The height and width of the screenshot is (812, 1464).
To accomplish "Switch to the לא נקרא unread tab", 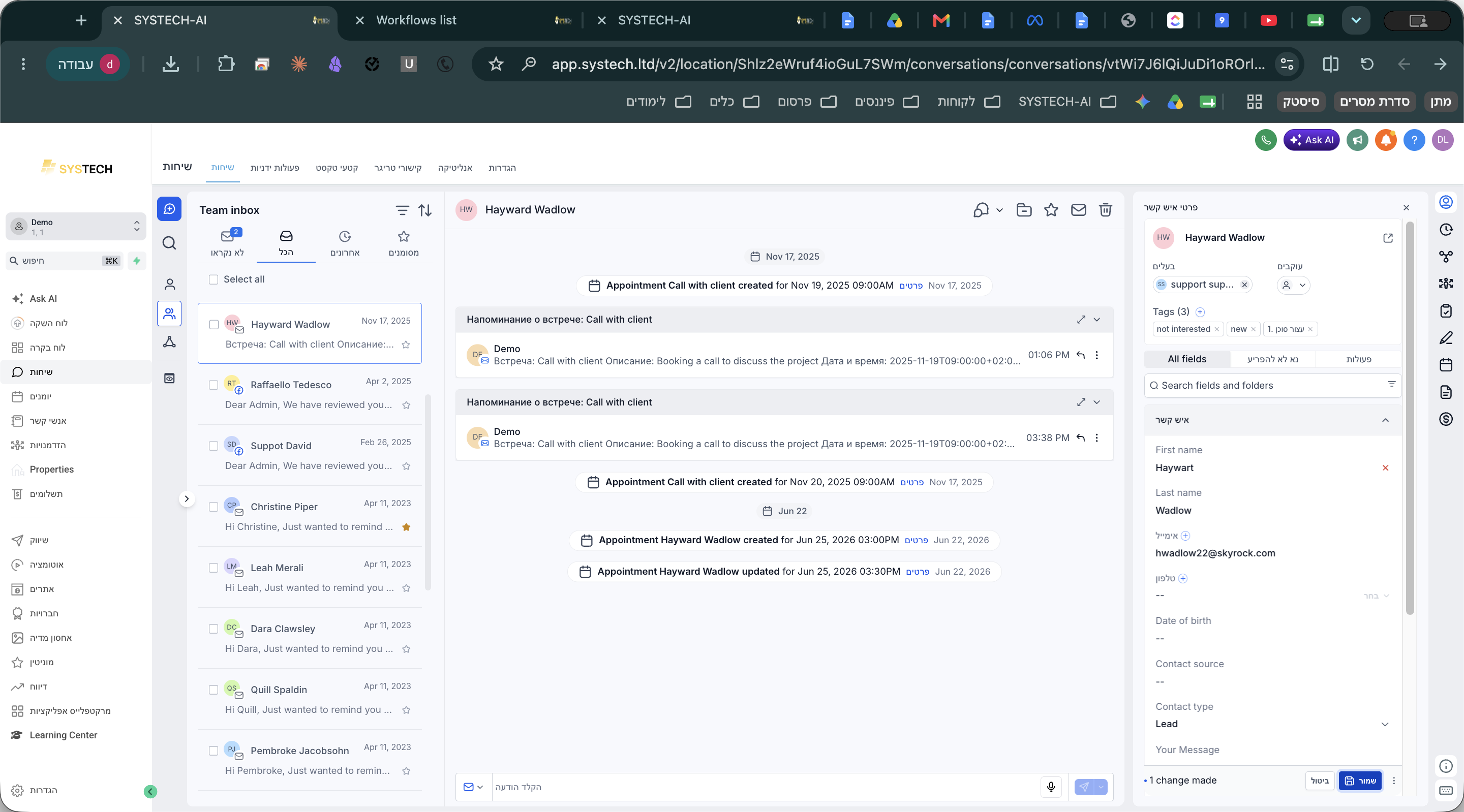I will (x=227, y=244).
